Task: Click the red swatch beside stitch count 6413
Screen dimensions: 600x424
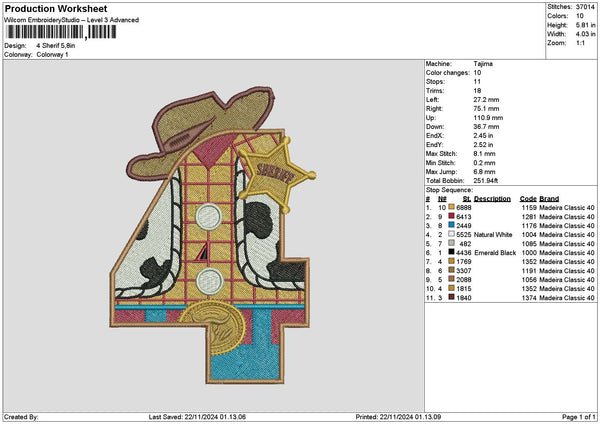Action: pyautogui.click(x=452, y=216)
